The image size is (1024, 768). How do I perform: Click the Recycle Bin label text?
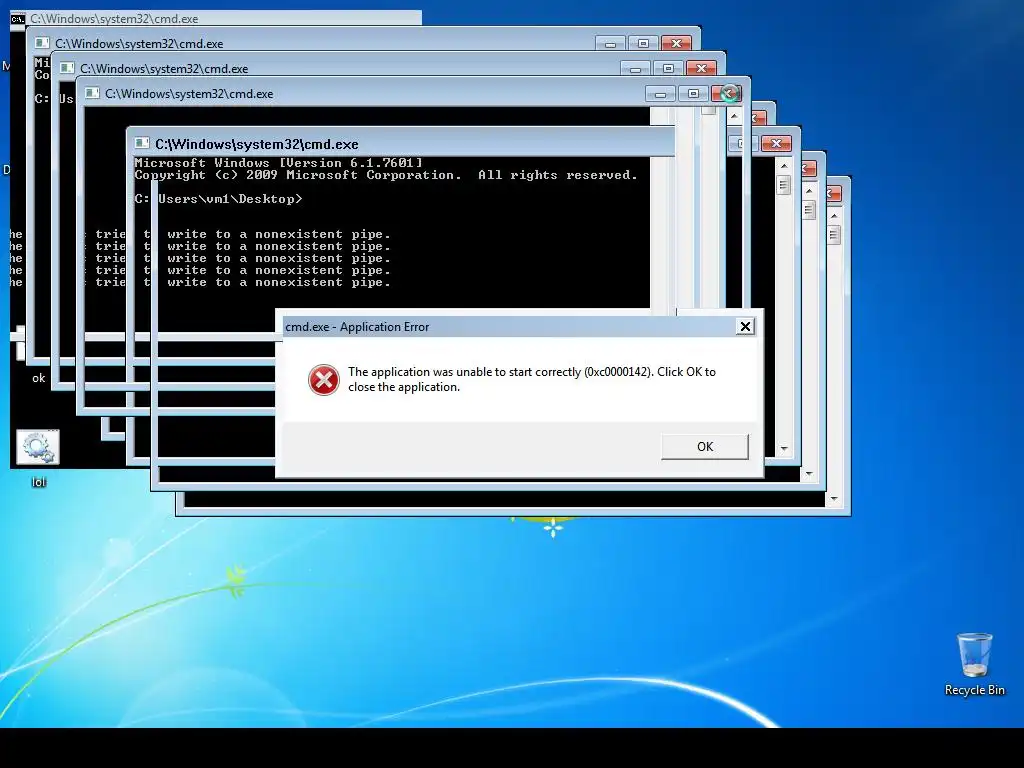tap(974, 690)
